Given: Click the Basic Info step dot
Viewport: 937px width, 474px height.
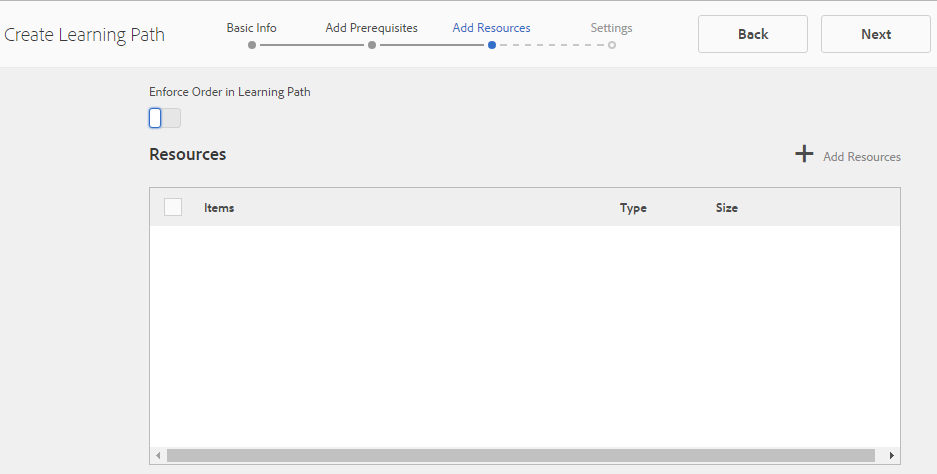Looking at the screenshot, I should pyautogui.click(x=252, y=45).
